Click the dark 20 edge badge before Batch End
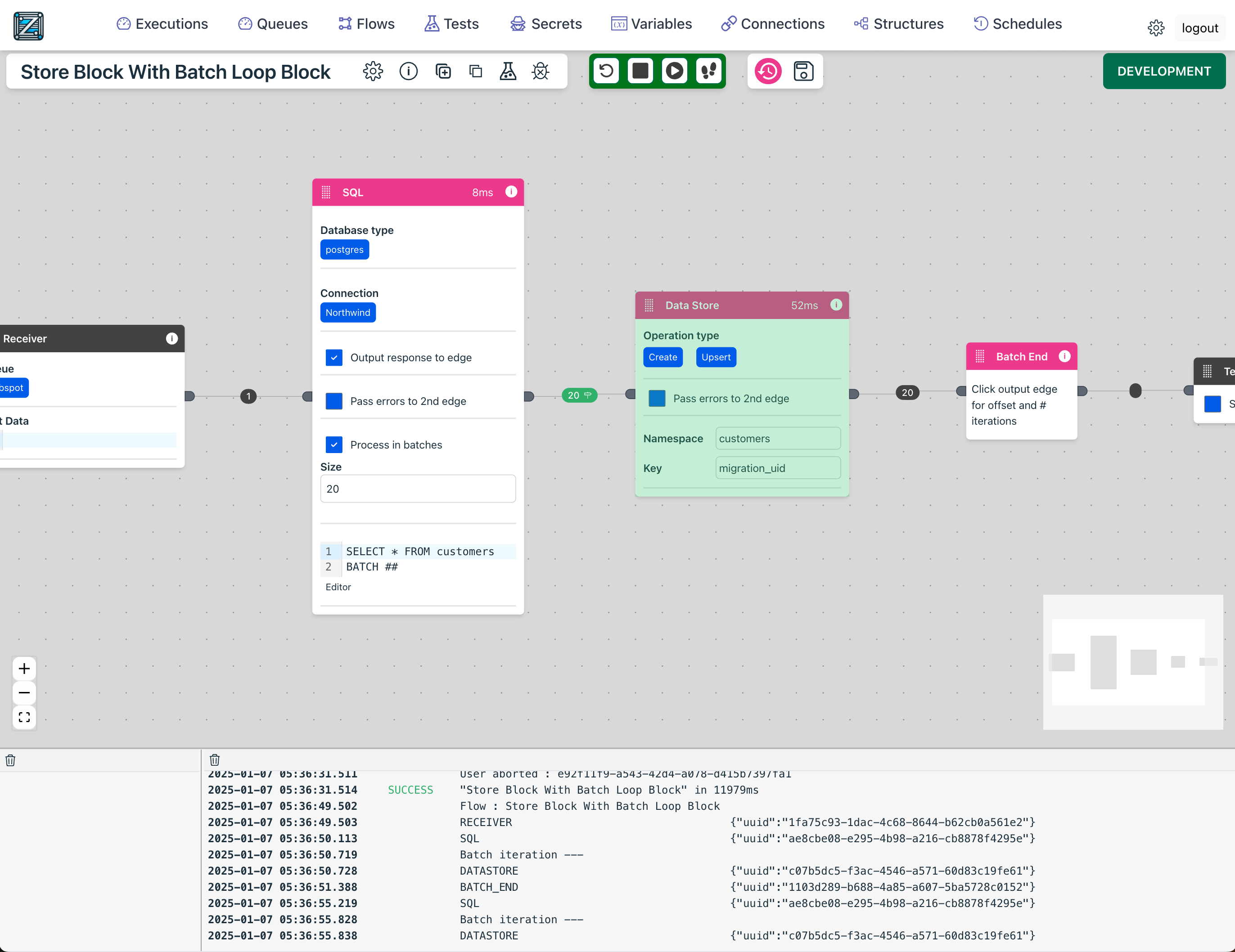This screenshot has width=1235, height=952. point(907,392)
